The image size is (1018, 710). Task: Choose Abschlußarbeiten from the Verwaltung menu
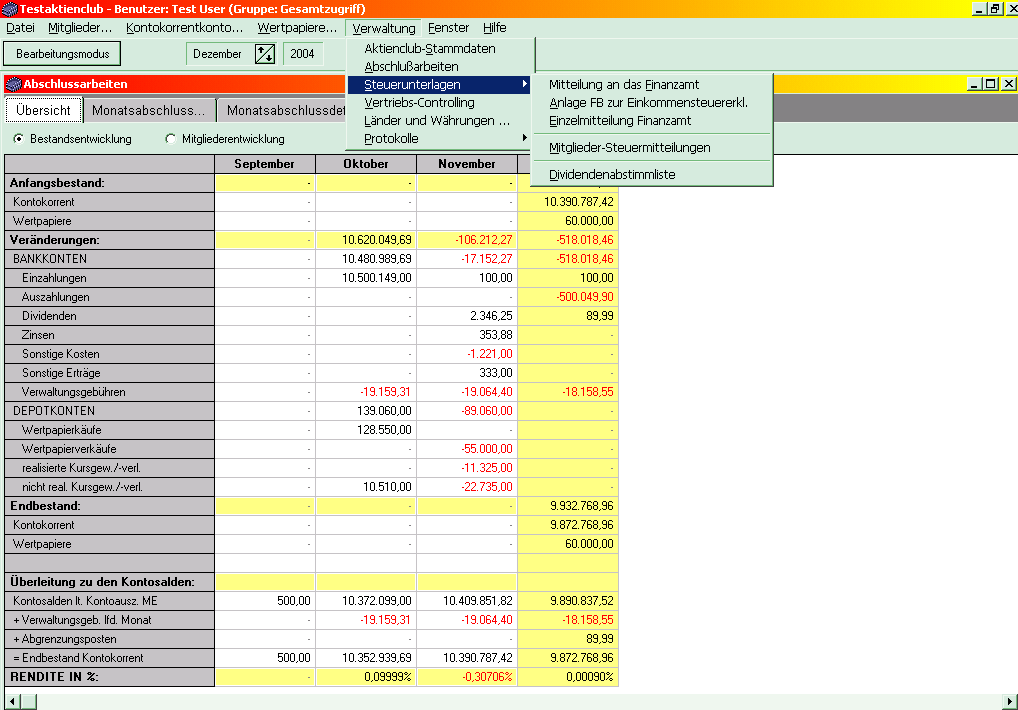(440, 67)
